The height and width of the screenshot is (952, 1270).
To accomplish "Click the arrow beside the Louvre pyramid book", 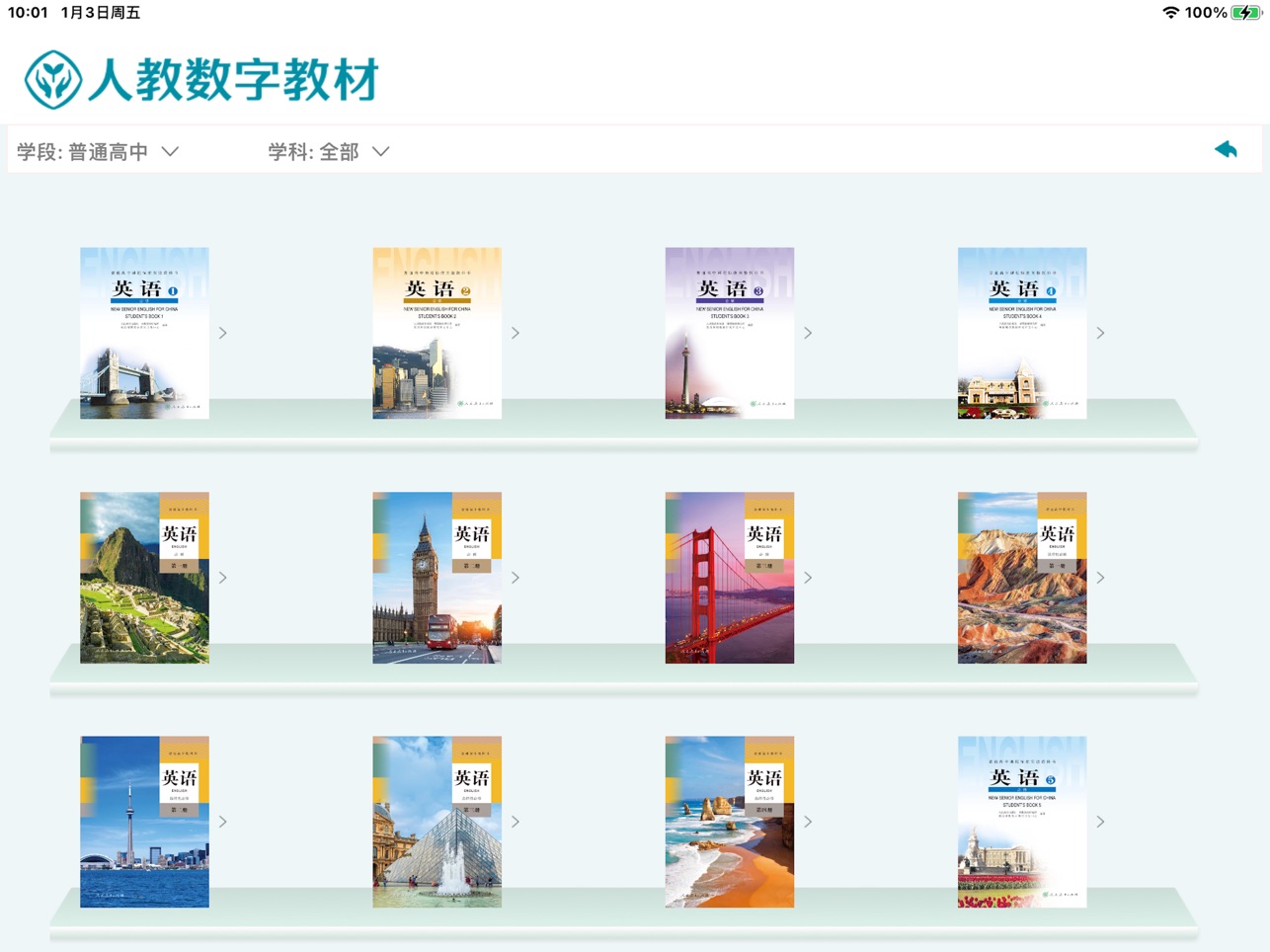I will tap(516, 822).
